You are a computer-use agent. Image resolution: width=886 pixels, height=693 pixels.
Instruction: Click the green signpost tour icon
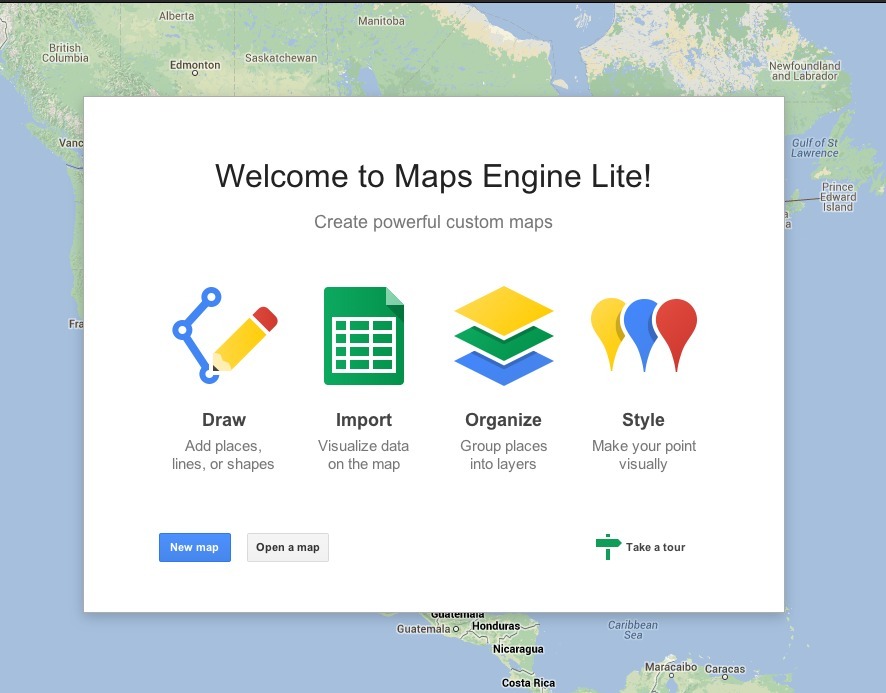608,547
